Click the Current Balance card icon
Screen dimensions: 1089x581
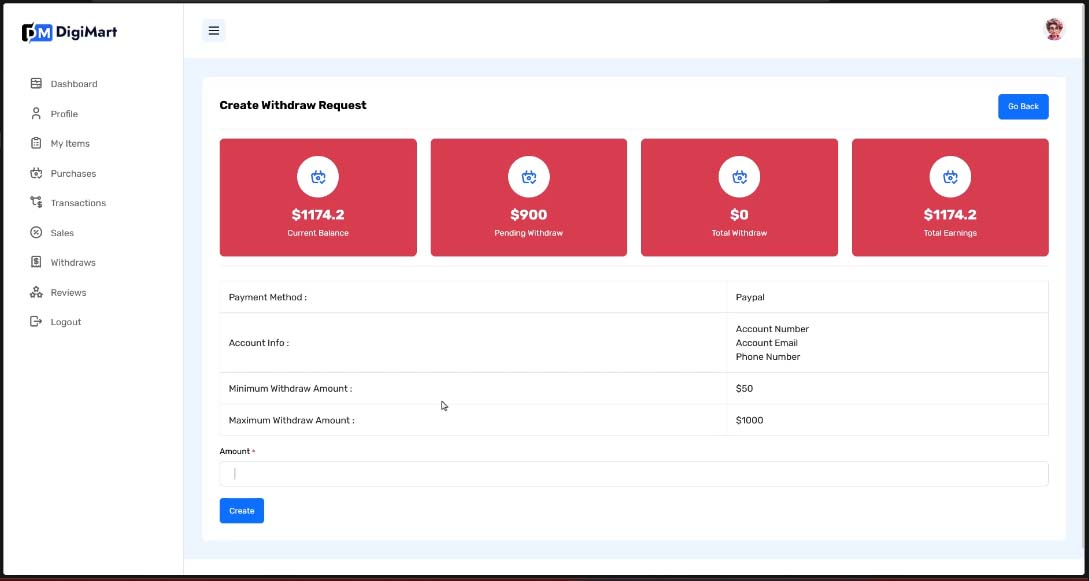318,177
